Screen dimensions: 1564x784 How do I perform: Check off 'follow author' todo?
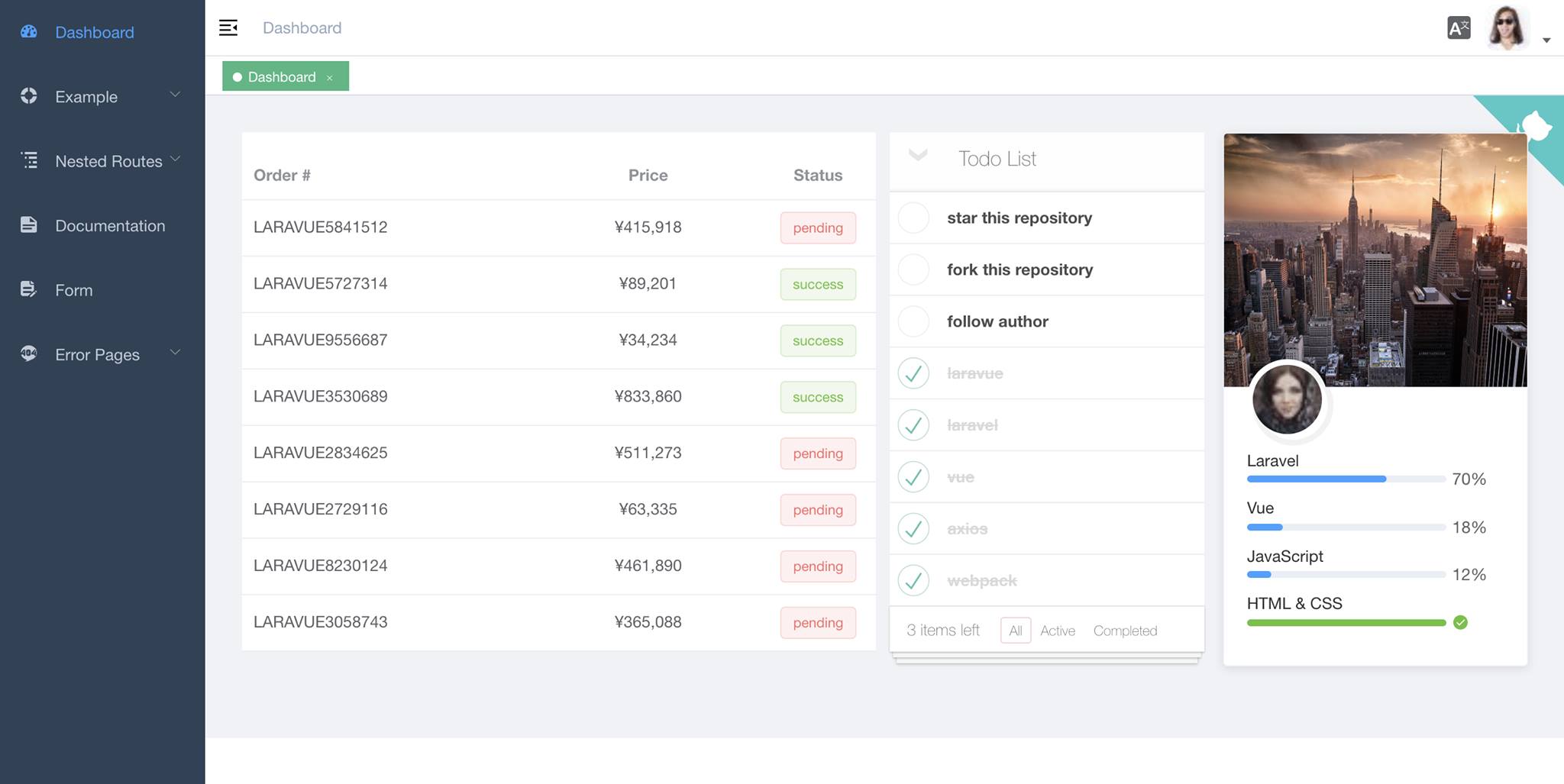coord(913,321)
